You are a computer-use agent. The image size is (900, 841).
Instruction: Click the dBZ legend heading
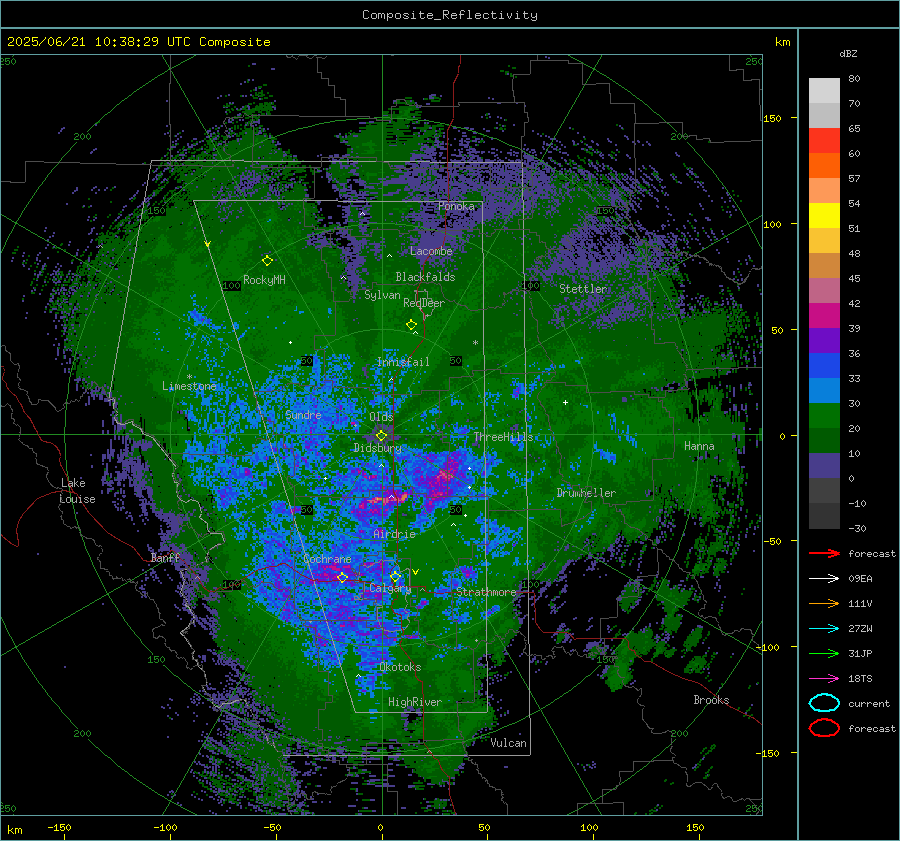point(848,53)
